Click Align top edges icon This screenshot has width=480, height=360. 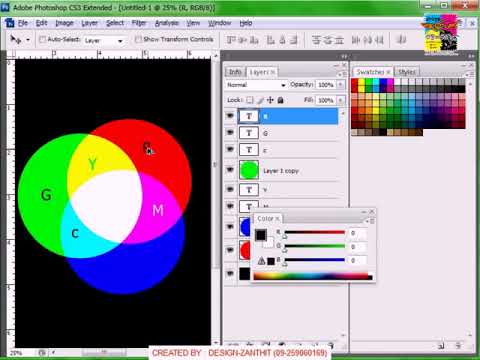click(231, 40)
